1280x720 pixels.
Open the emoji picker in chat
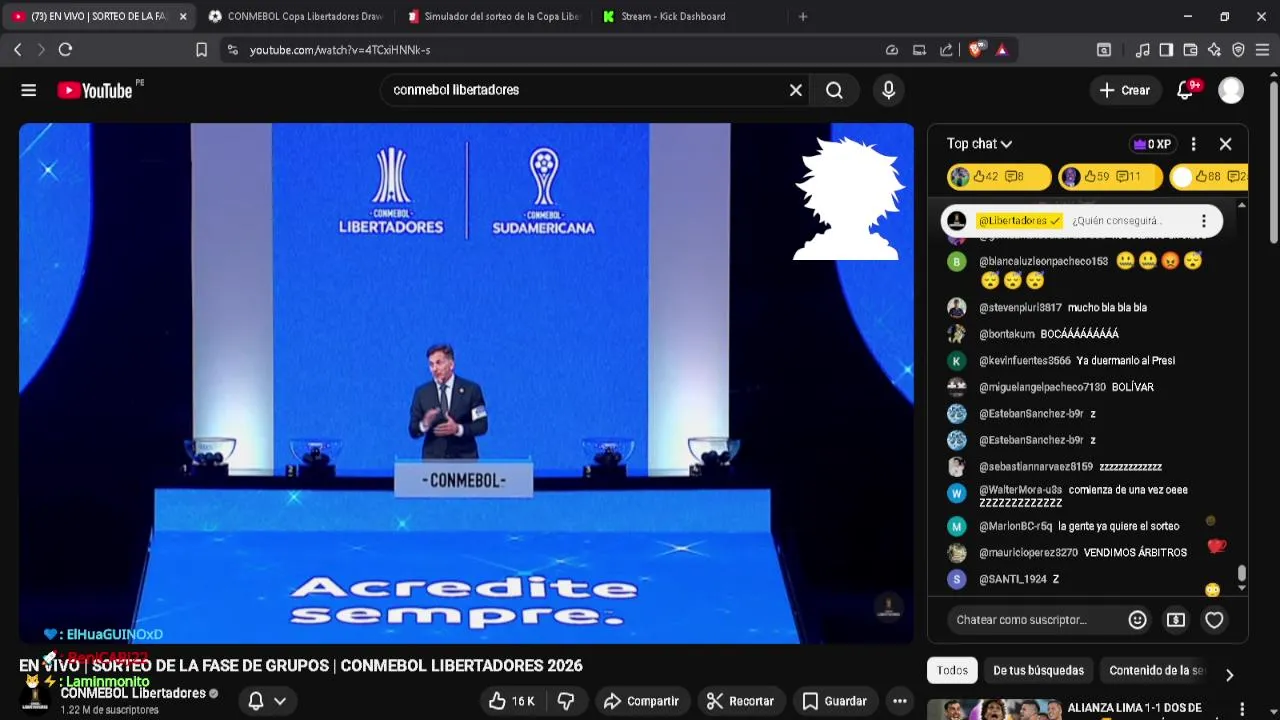pos(1137,620)
